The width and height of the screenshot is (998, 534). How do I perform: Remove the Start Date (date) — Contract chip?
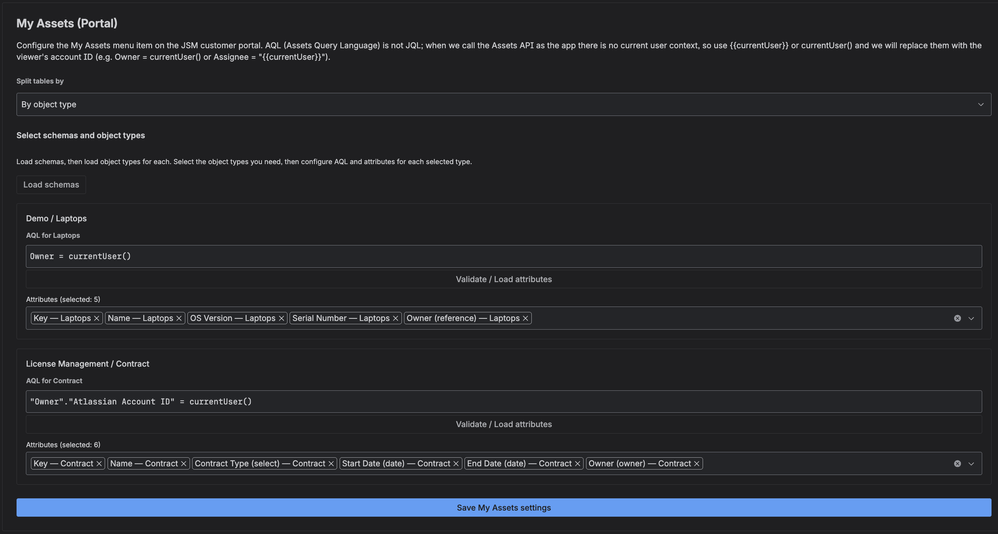[x=456, y=464]
